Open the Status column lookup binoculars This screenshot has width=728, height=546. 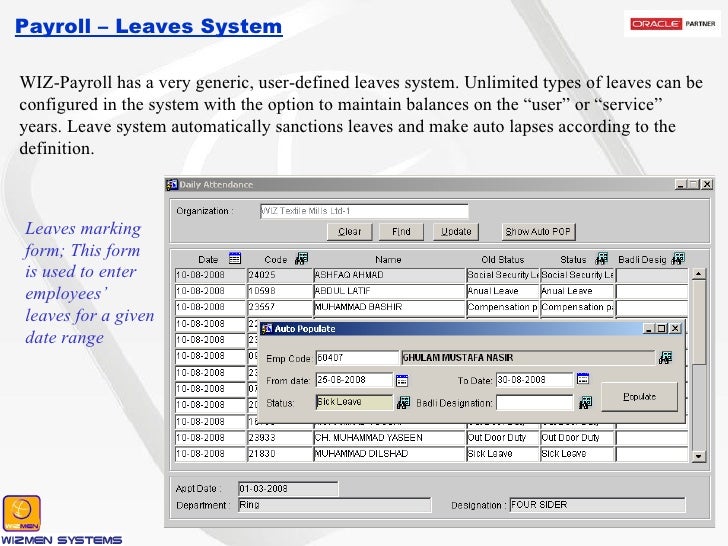(x=602, y=258)
